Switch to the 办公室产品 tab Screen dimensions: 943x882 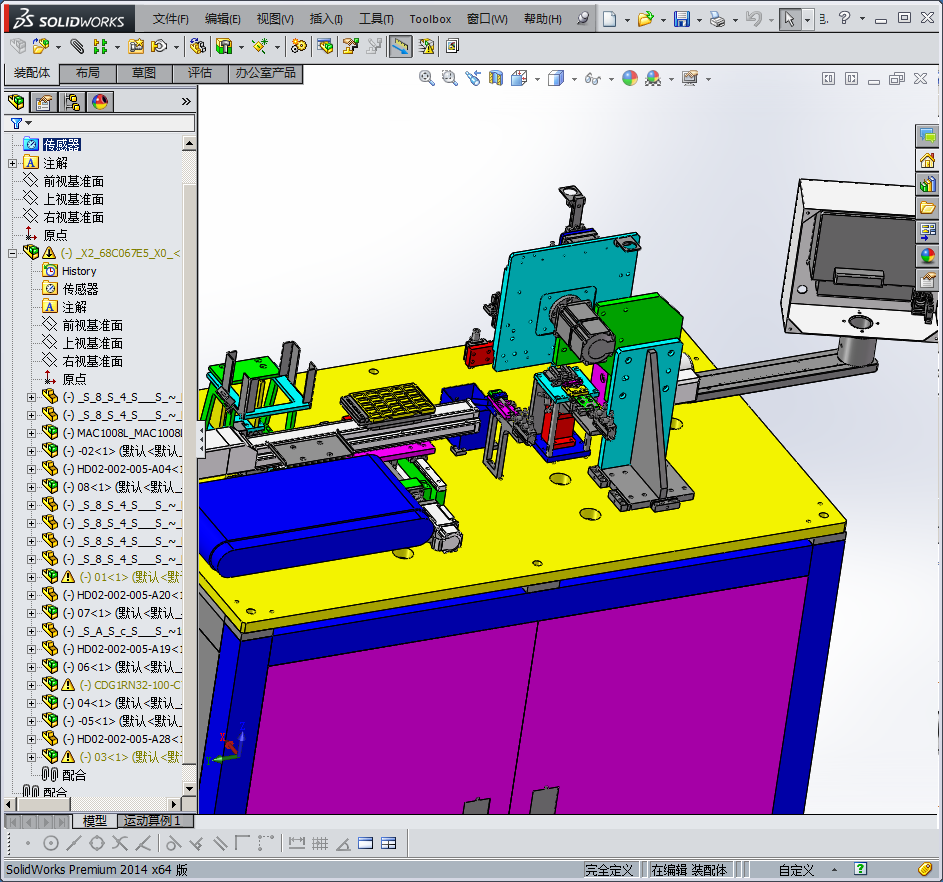265,73
